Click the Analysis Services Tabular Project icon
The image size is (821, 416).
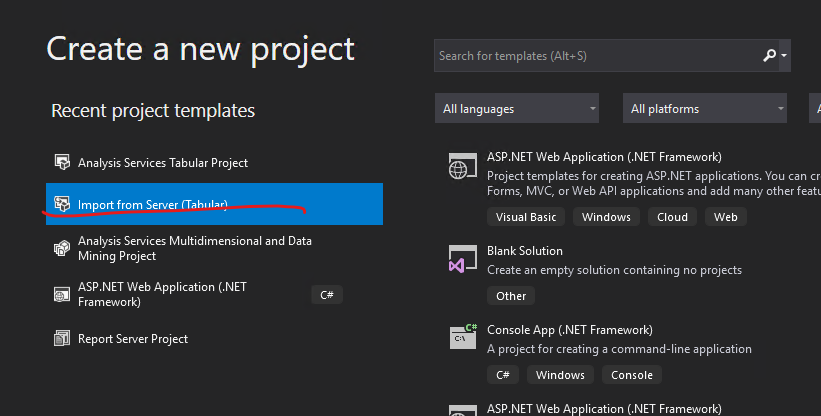[62, 162]
